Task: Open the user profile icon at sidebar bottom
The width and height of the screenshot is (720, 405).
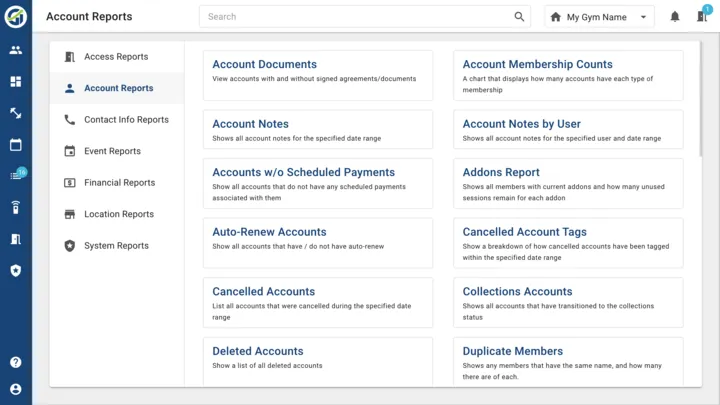Action: point(16,389)
